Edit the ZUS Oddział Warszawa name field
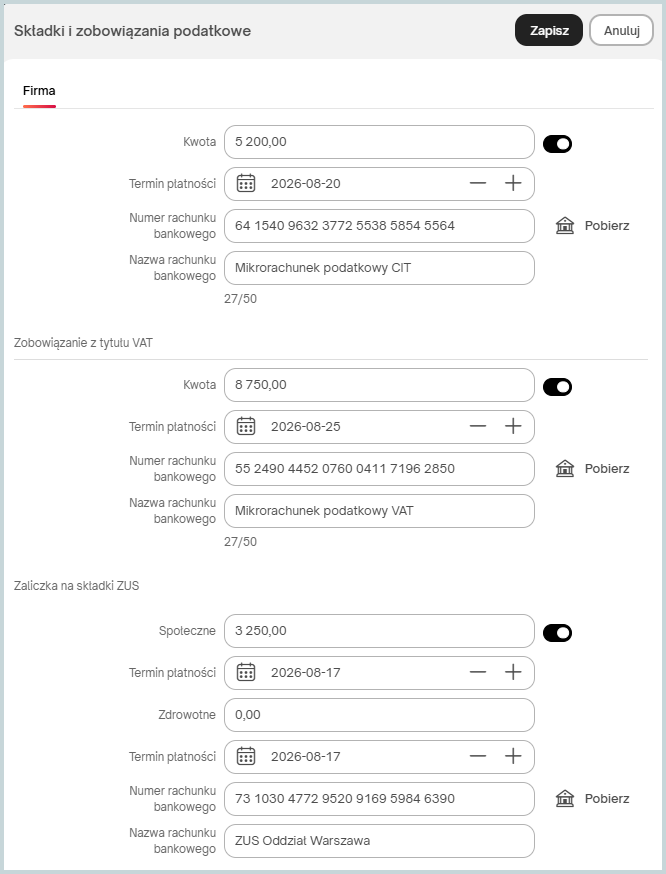 [379, 841]
